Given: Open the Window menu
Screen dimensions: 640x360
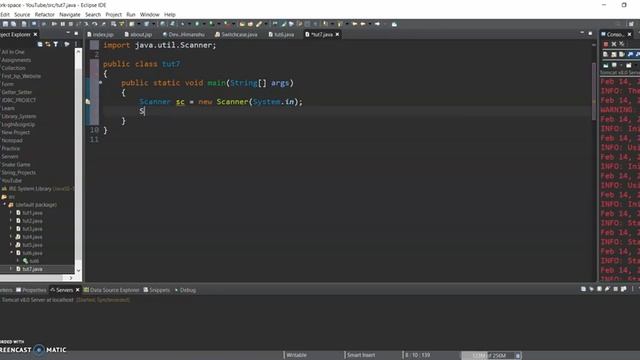Looking at the screenshot, I should [150, 14].
